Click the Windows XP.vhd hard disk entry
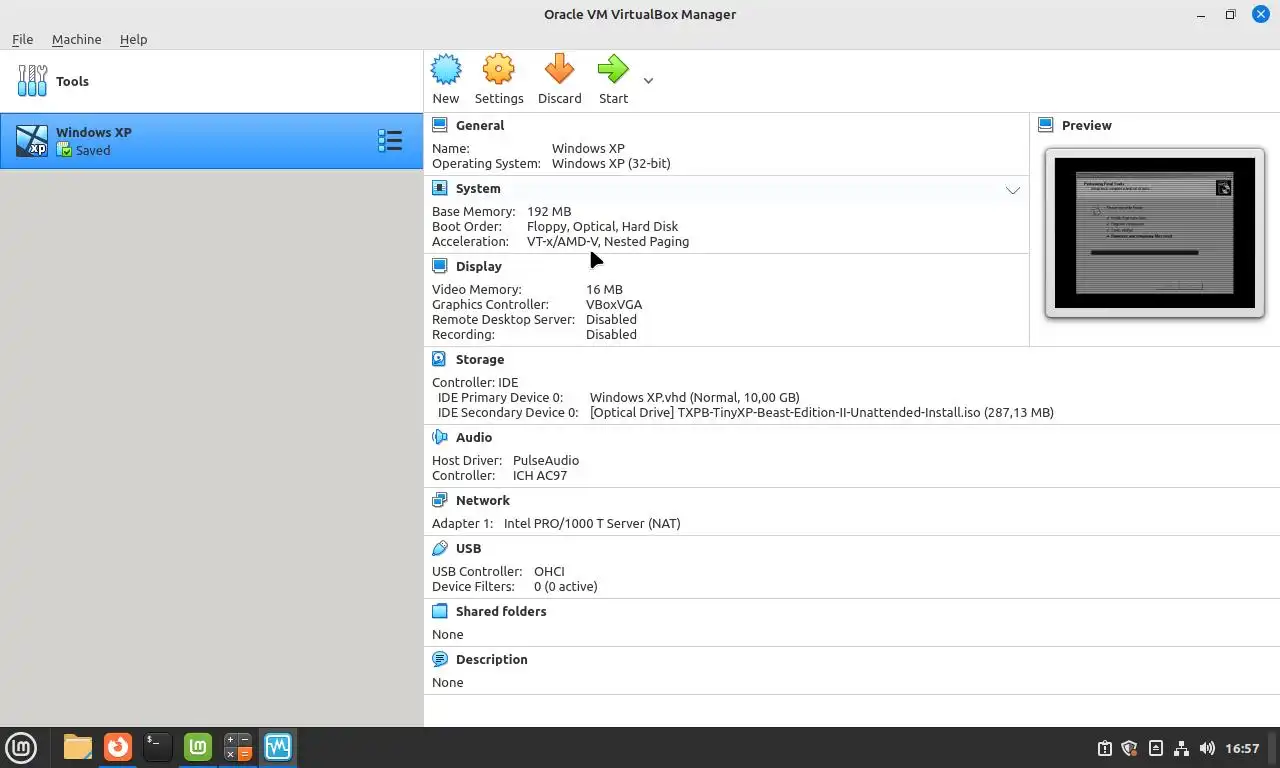 [695, 397]
